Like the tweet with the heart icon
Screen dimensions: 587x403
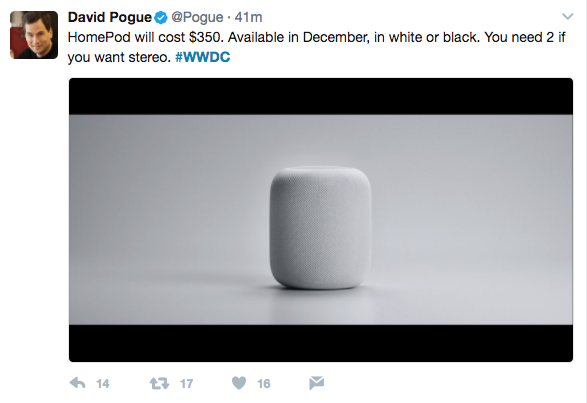(x=239, y=383)
